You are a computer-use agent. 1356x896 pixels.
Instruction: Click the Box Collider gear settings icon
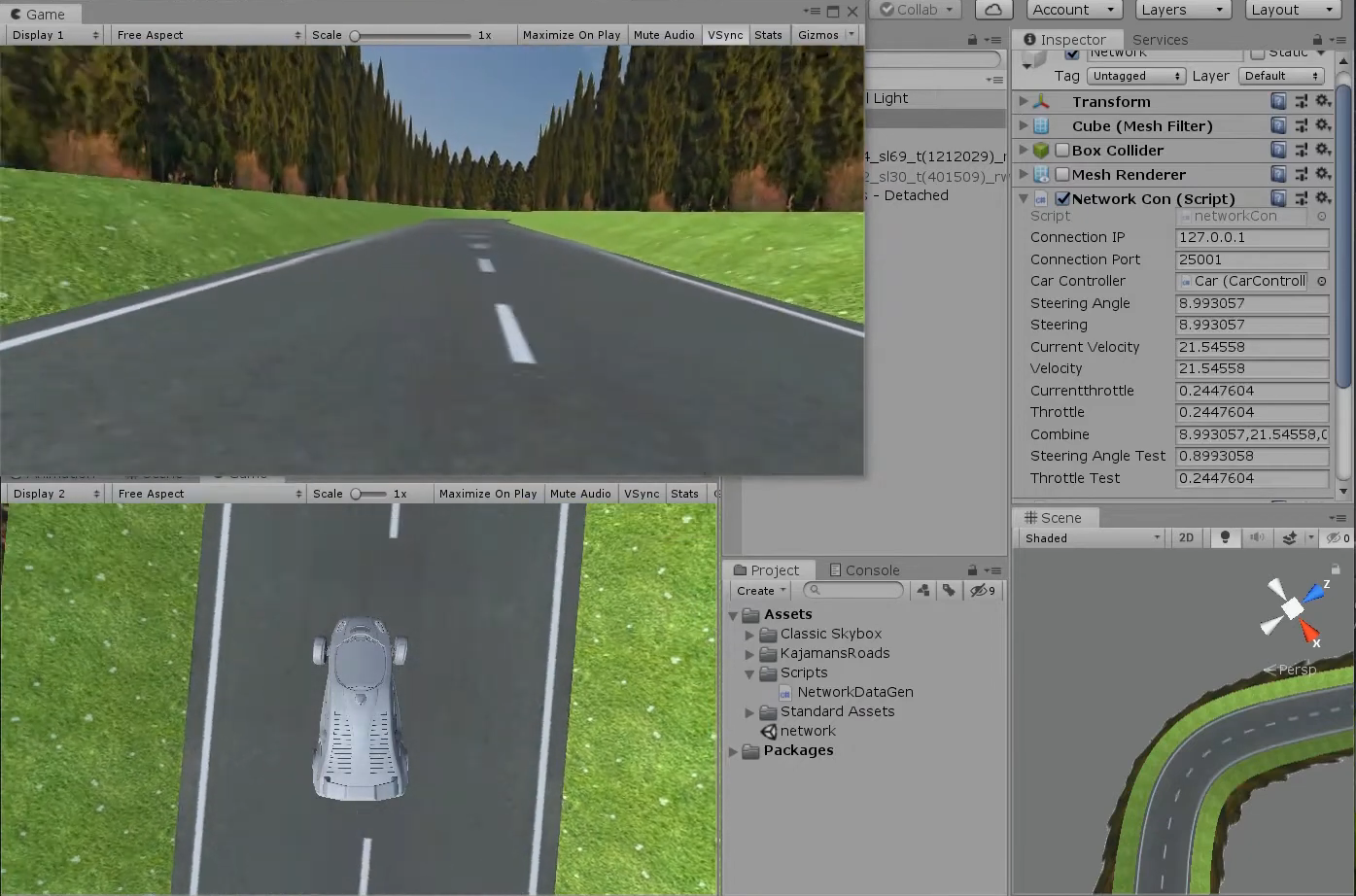pos(1322,151)
